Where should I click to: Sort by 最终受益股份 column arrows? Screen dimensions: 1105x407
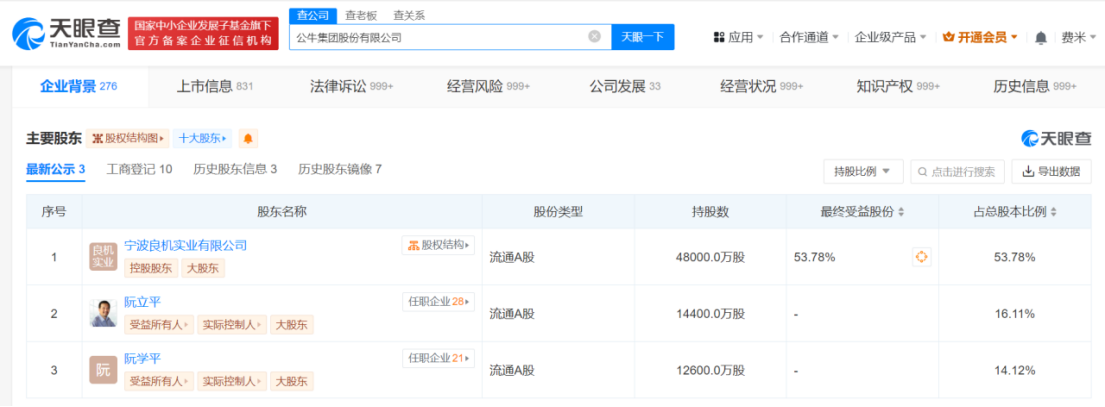click(901, 212)
